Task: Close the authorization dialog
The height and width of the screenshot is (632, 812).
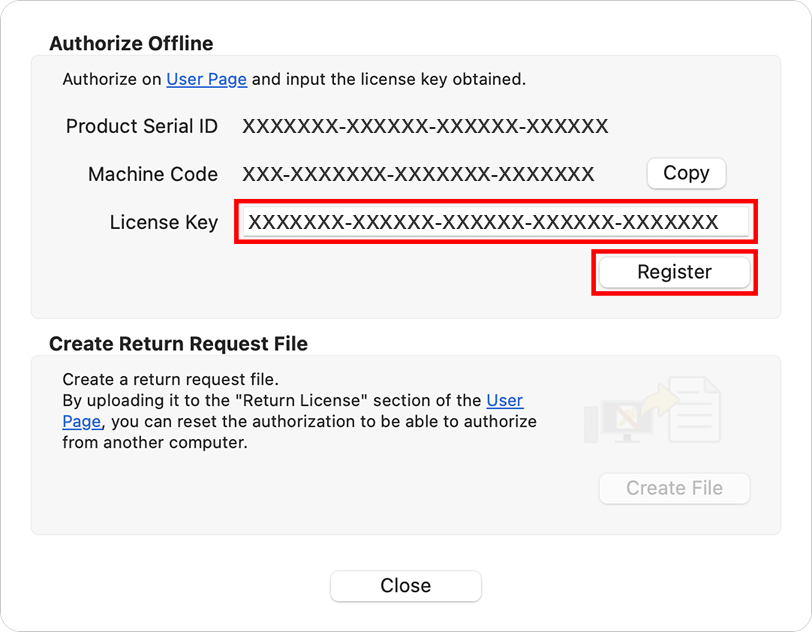Action: [x=406, y=586]
